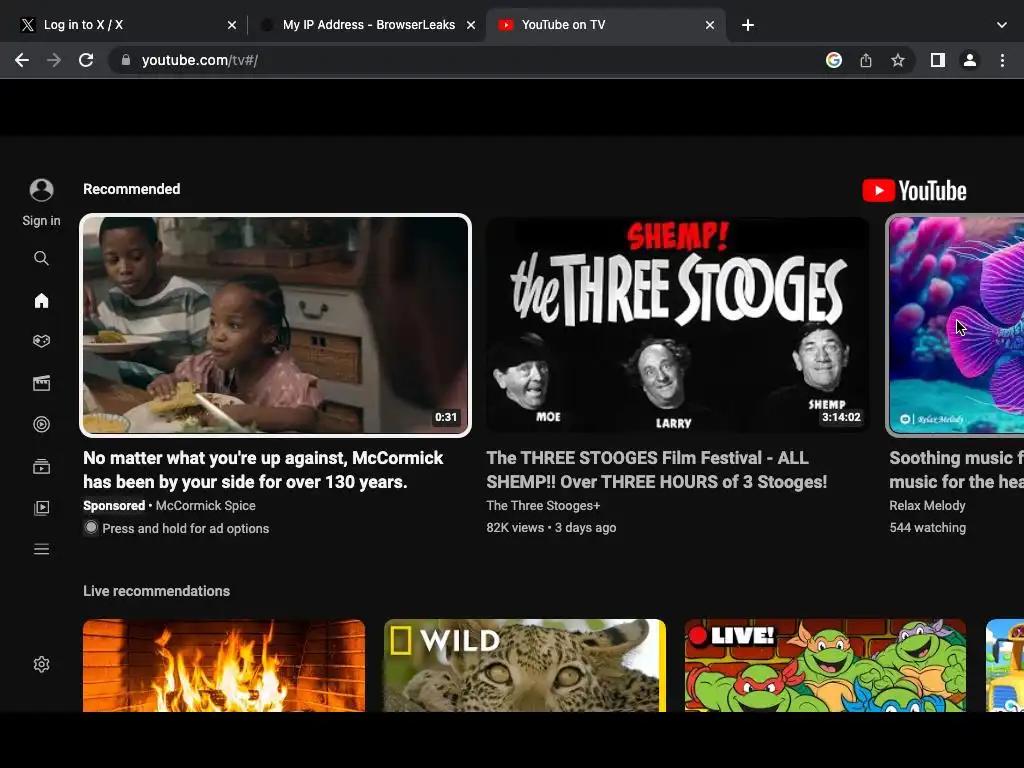Open the fireplace live stream thumbnail
The height and width of the screenshot is (768, 1024).
pyautogui.click(x=224, y=665)
